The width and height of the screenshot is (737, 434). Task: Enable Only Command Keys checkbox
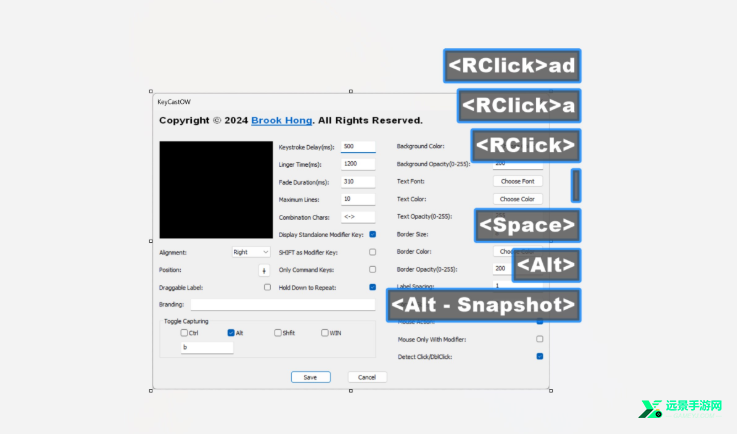372,269
